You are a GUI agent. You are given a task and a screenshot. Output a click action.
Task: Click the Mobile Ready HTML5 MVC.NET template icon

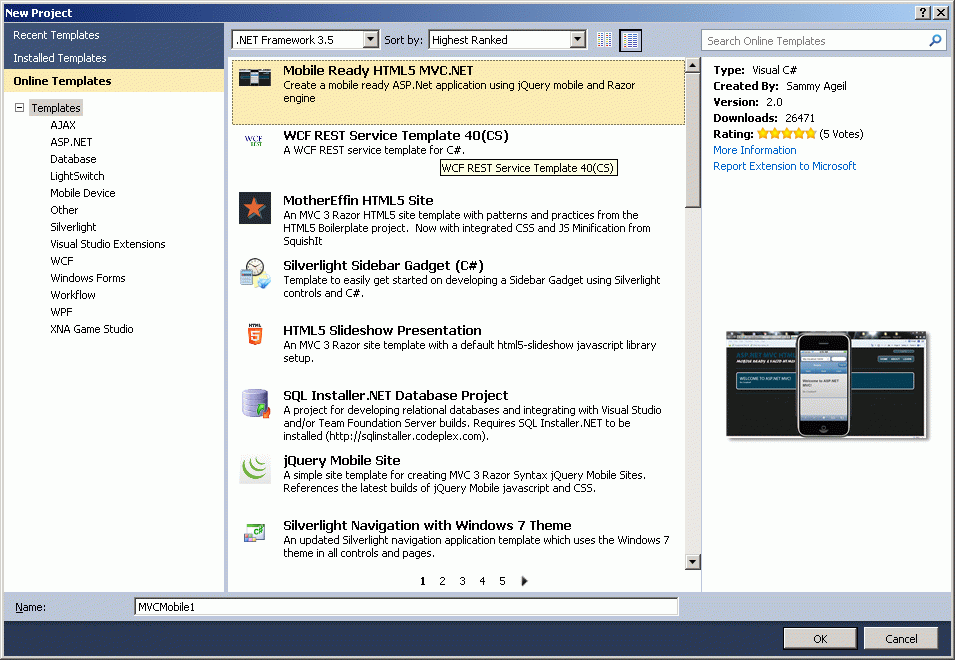[255, 77]
